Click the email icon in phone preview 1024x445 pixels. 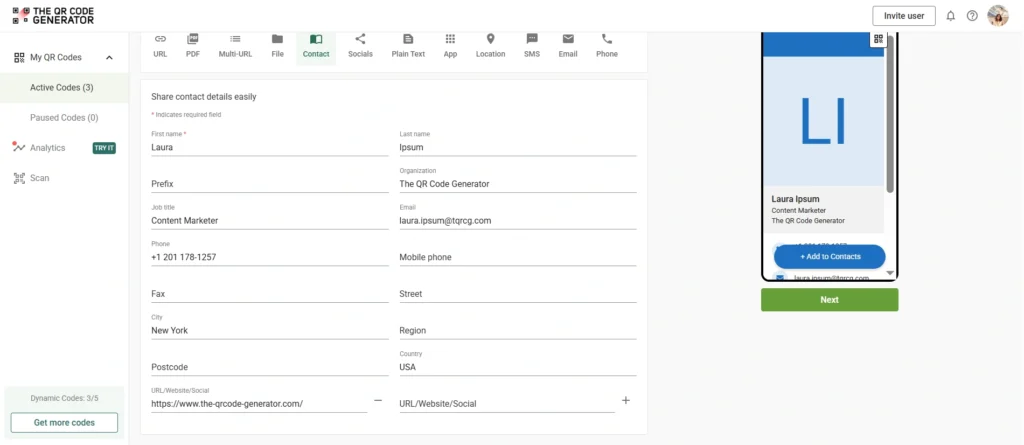[780, 278]
